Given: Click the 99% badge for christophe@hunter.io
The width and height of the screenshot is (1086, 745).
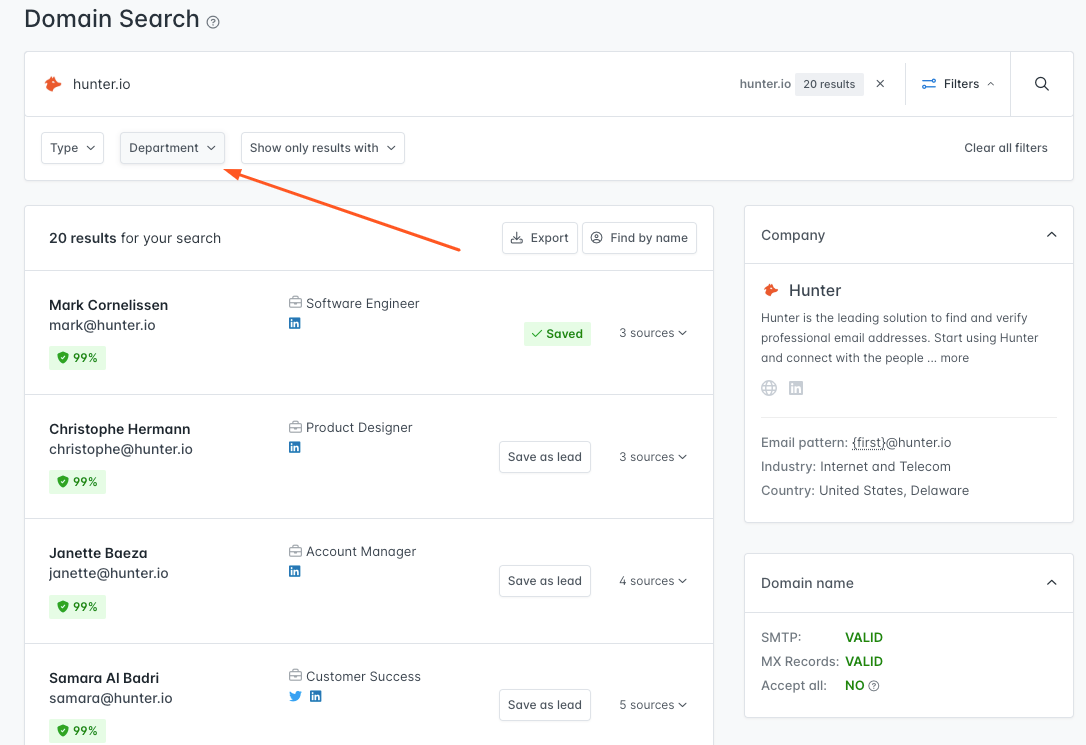Looking at the screenshot, I should pos(78,482).
